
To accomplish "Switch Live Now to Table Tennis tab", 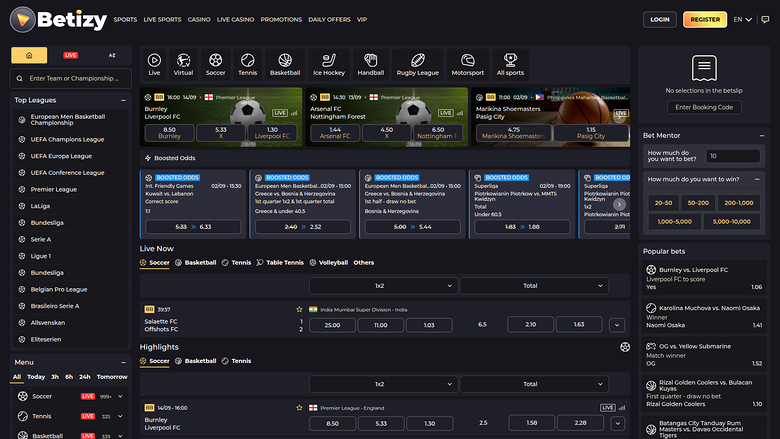I will pos(280,263).
